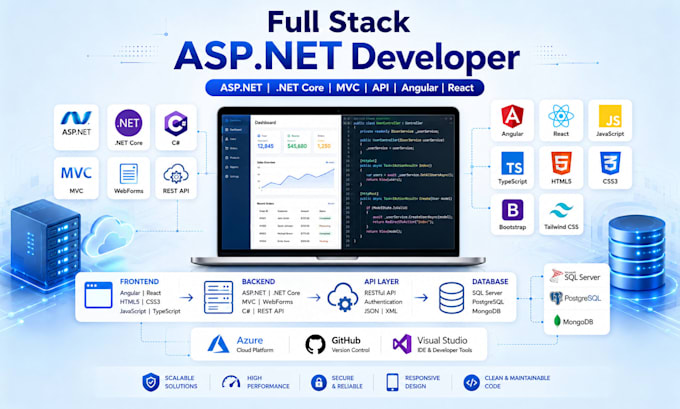
Task: Select the SQL Server logo
Action: coord(575,276)
